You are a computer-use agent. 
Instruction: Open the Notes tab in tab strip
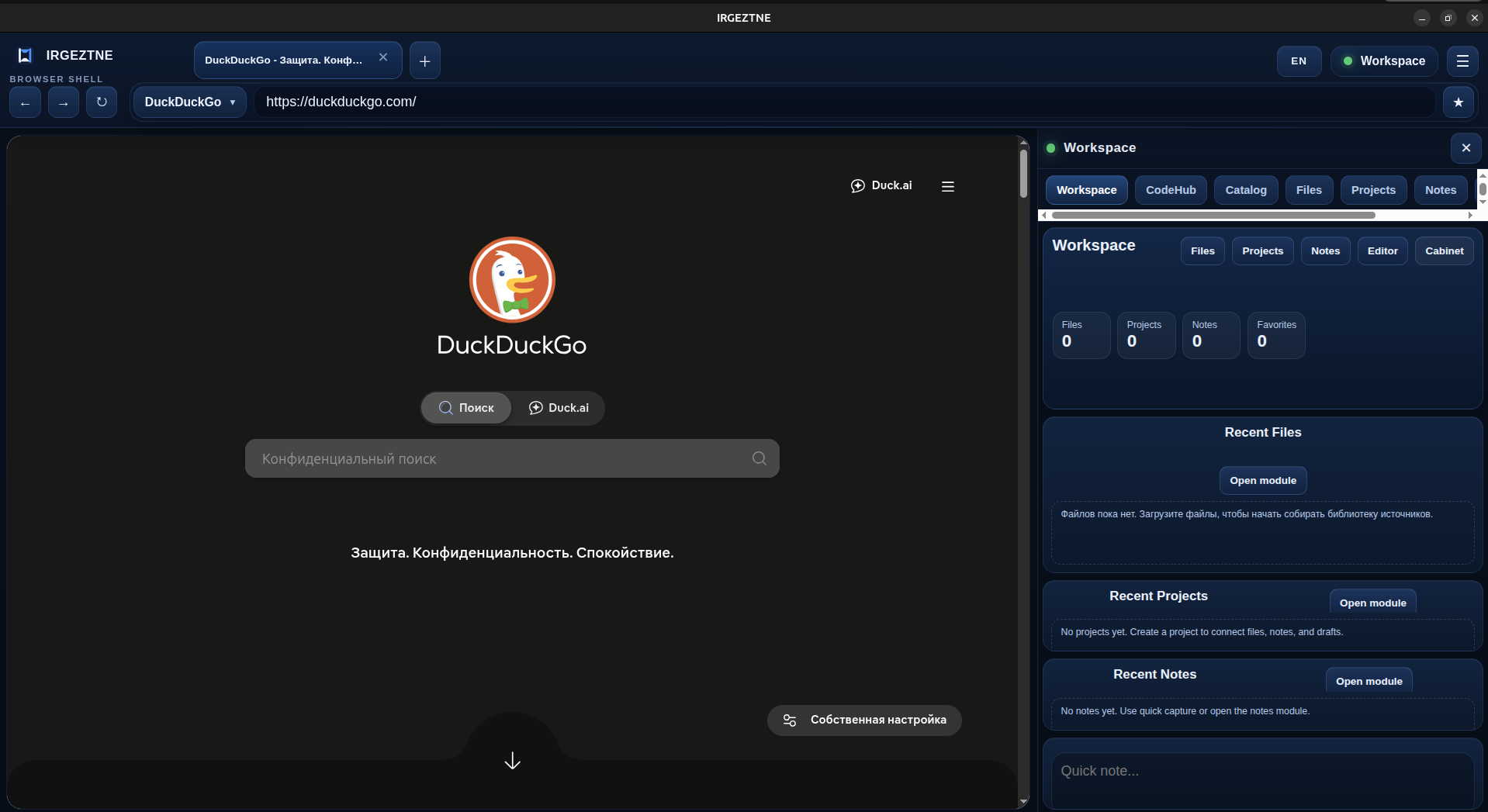pos(1441,190)
